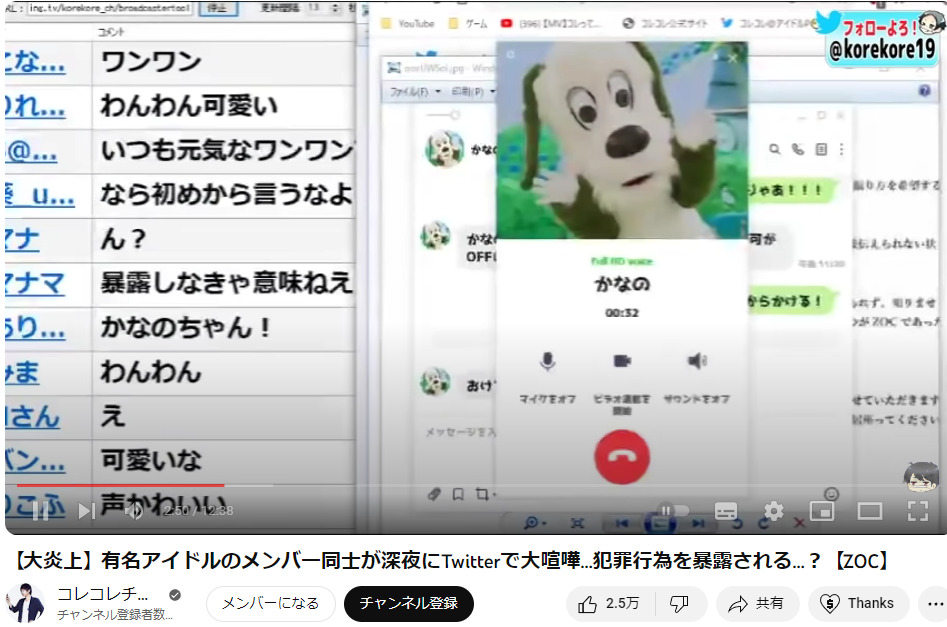Click the attachment paperclip icon in the chat
The height and width of the screenshot is (627, 947).
pos(434,494)
